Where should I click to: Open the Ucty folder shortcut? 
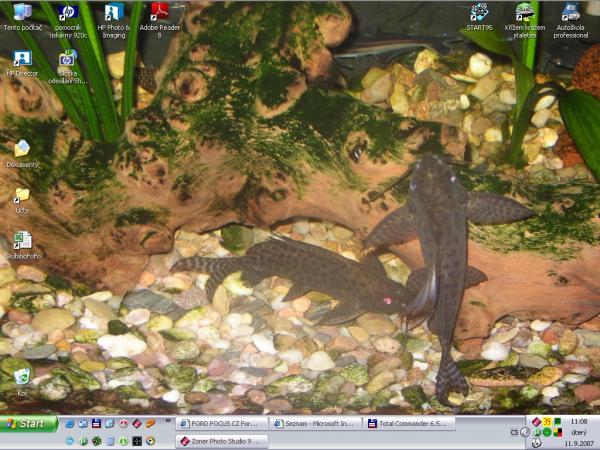point(22,195)
